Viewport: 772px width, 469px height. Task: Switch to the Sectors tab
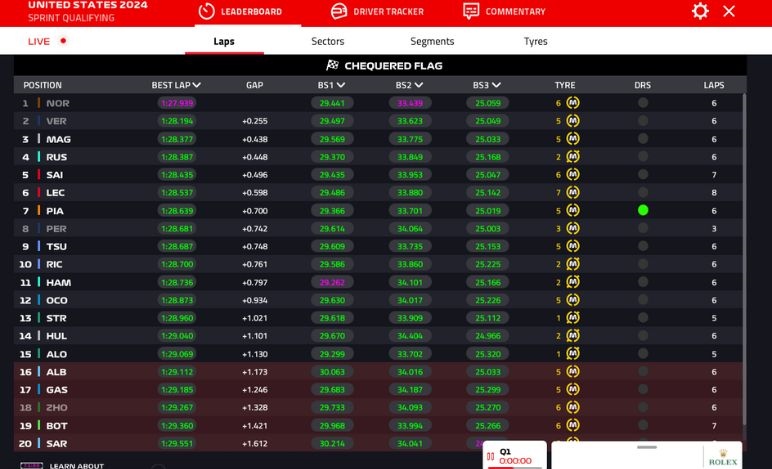(327, 41)
